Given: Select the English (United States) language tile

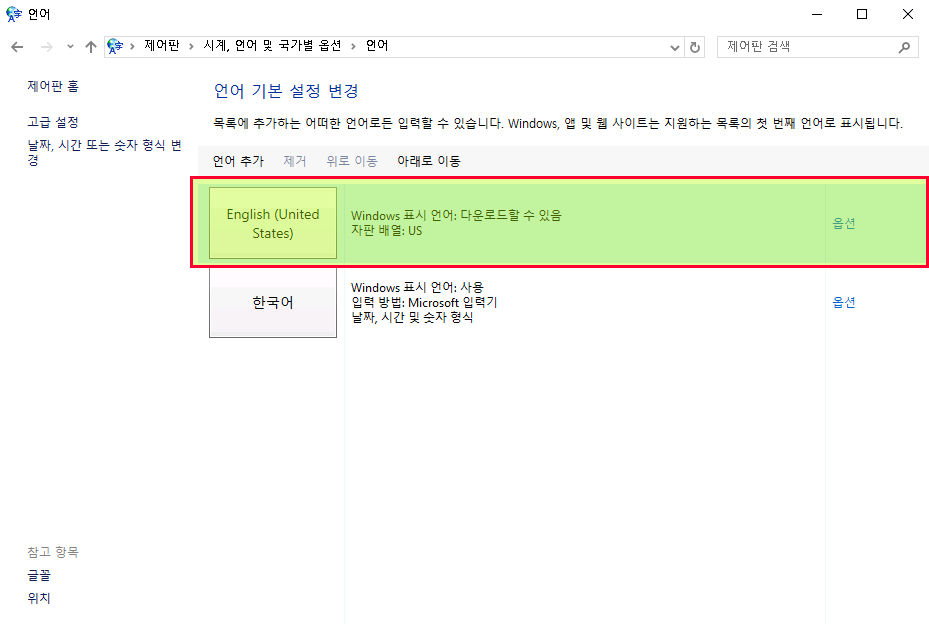Looking at the screenshot, I should (x=273, y=223).
